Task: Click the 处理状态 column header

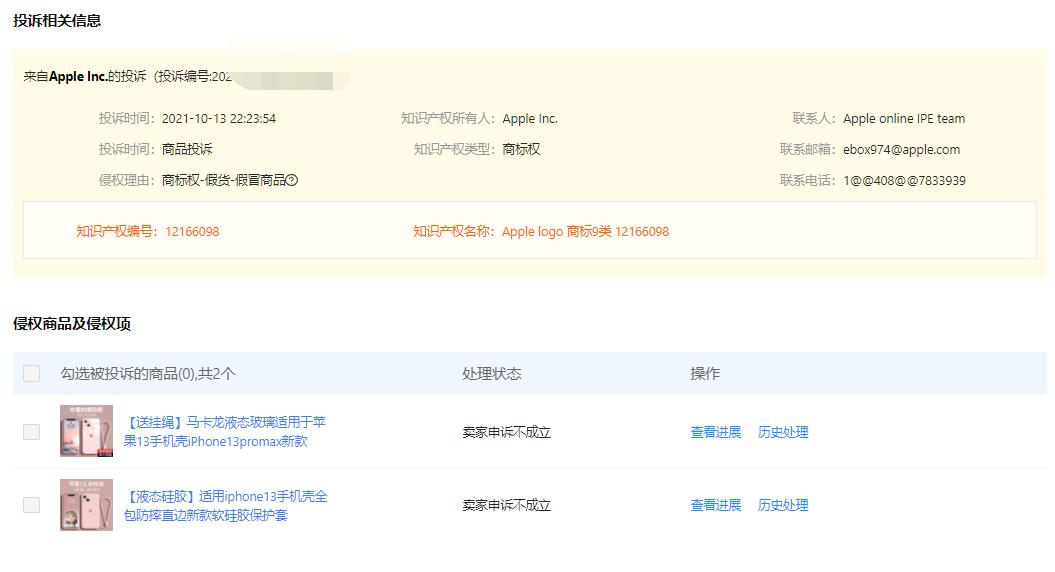Action: click(x=492, y=373)
